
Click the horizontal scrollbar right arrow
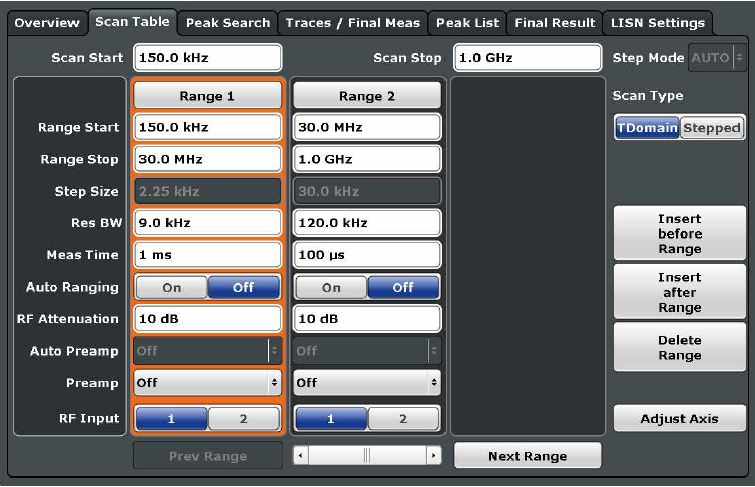point(433,456)
